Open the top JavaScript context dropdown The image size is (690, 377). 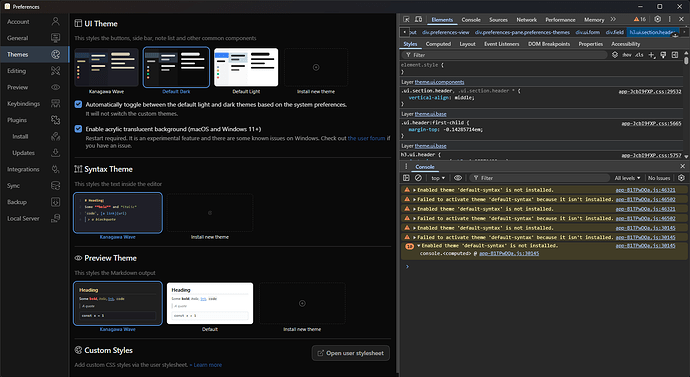437,178
